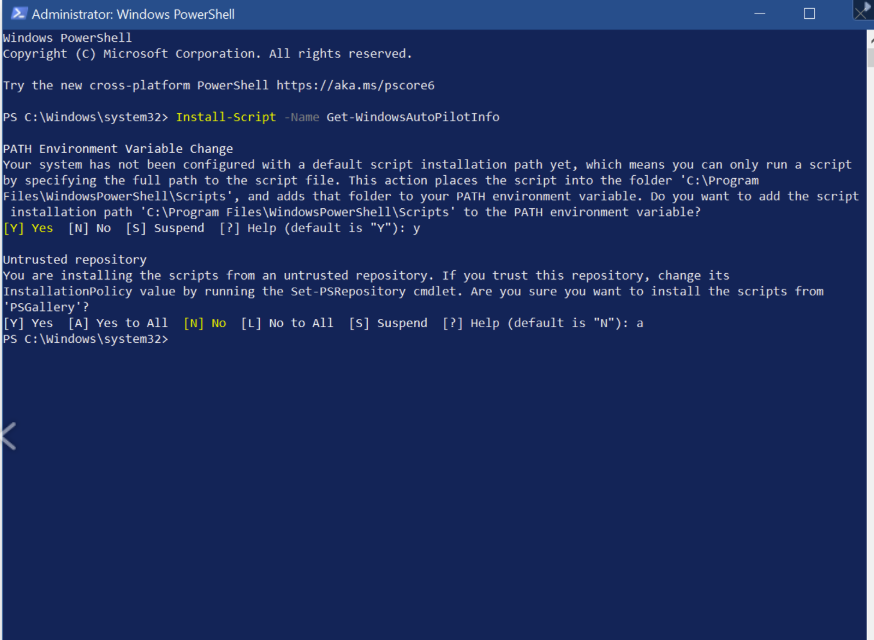Close the PowerShell window with the X
Image resolution: width=874 pixels, height=640 pixels.
pos(861,12)
